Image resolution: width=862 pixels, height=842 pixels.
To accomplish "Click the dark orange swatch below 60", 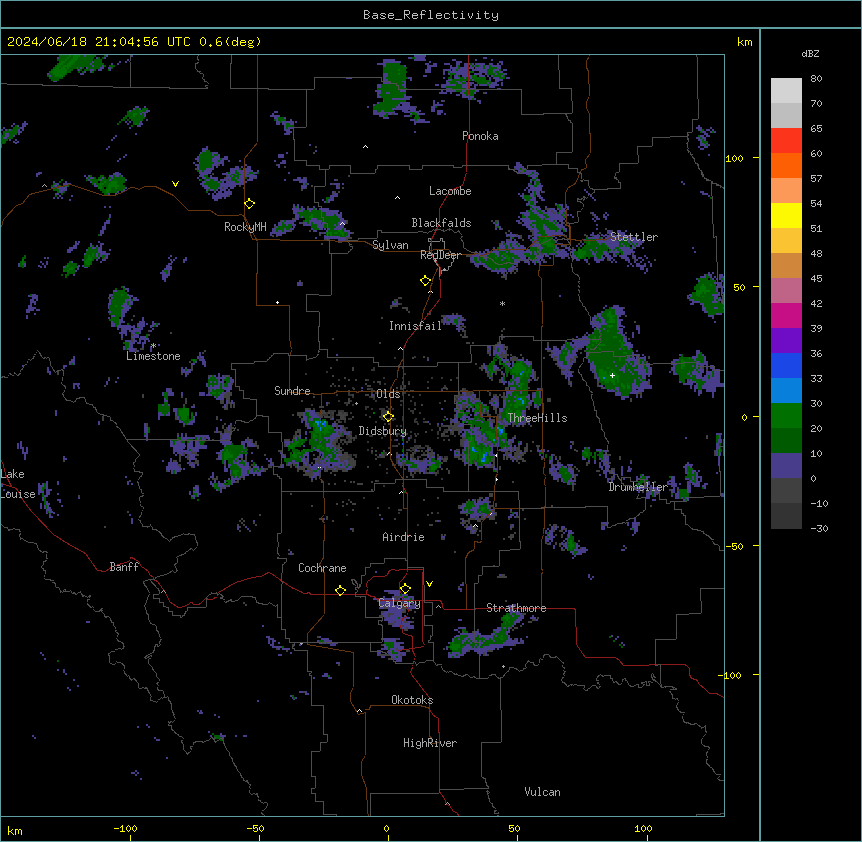I will 786,165.
